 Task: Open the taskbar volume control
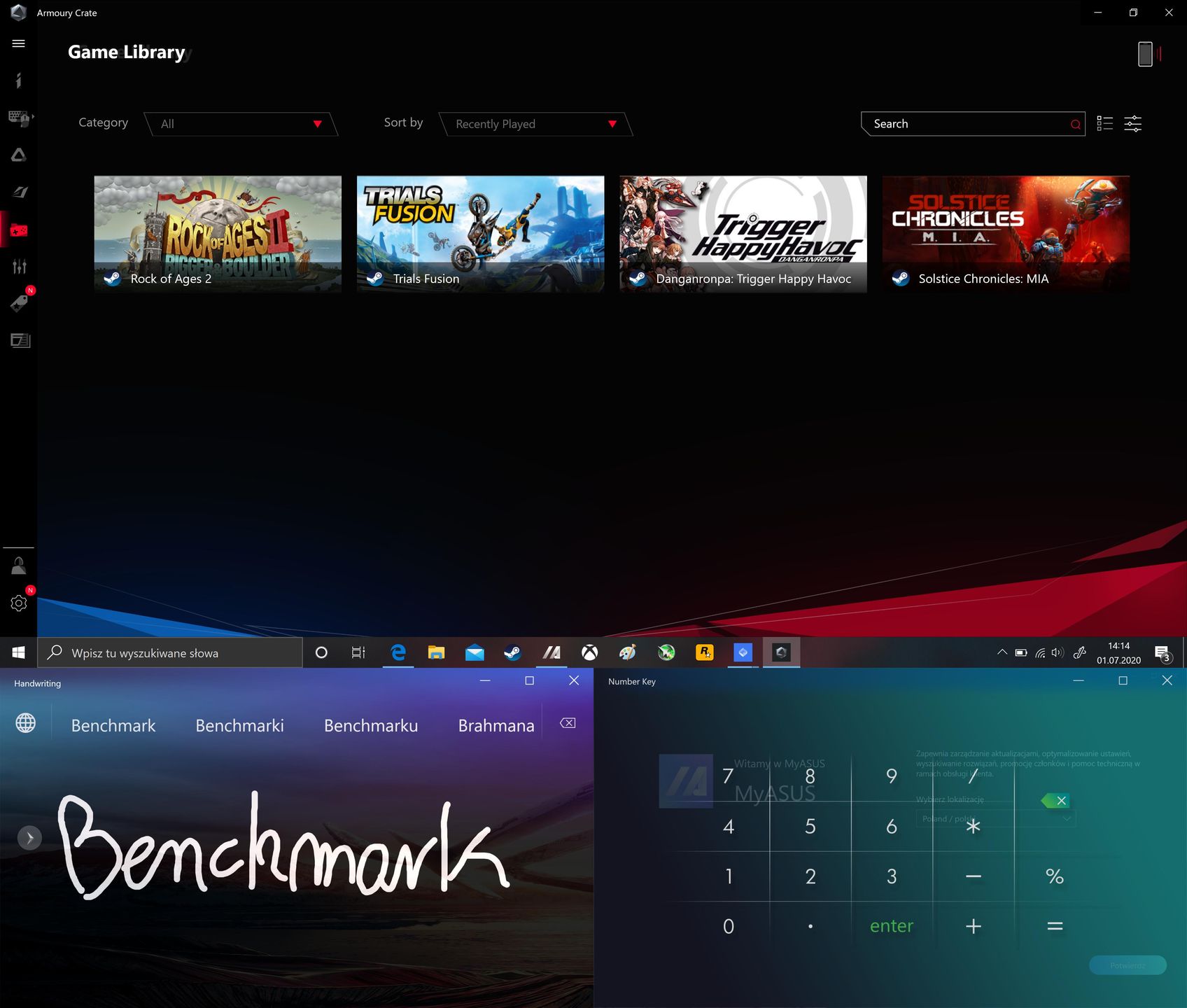tap(1058, 652)
